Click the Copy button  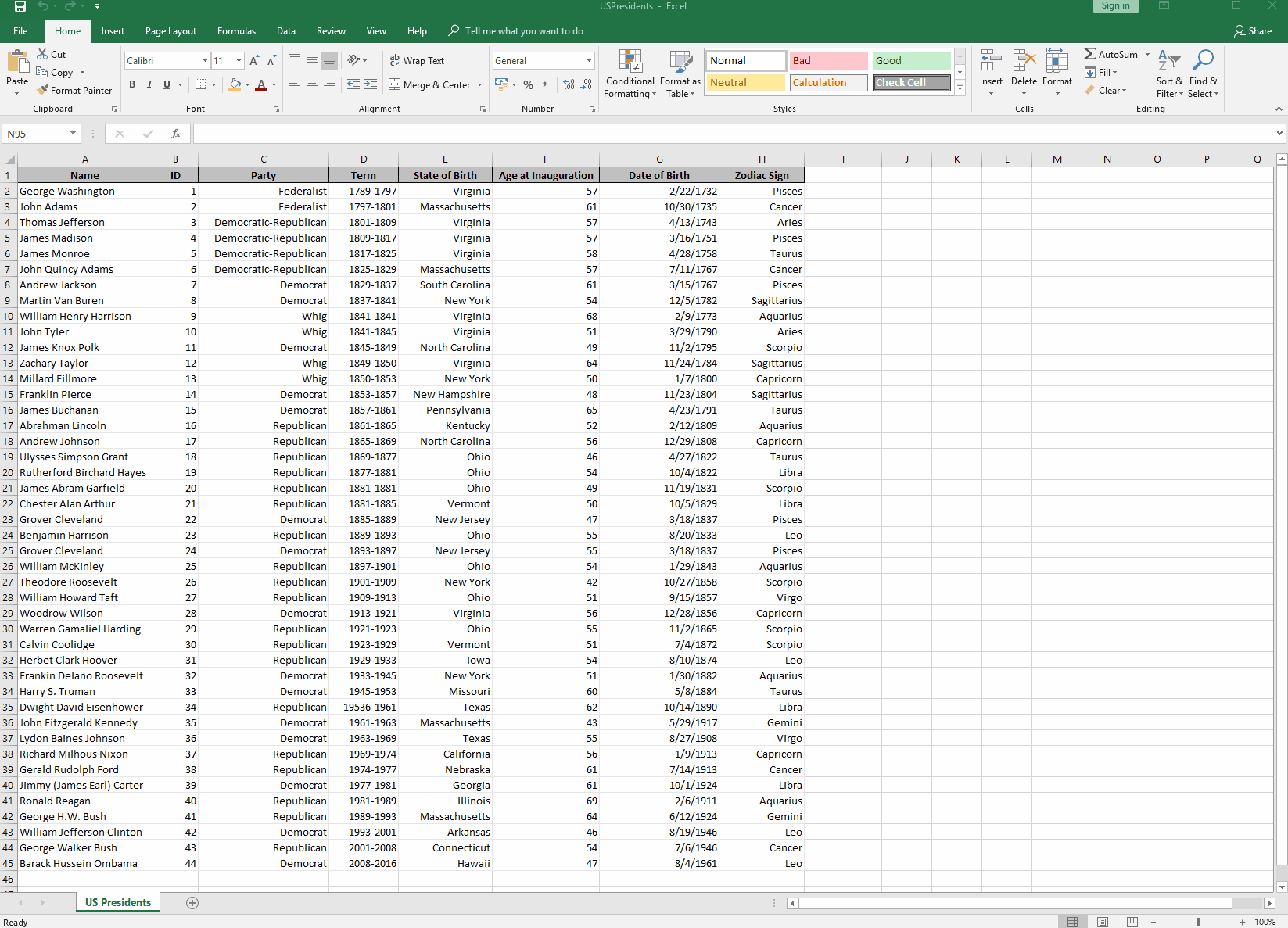coord(55,72)
